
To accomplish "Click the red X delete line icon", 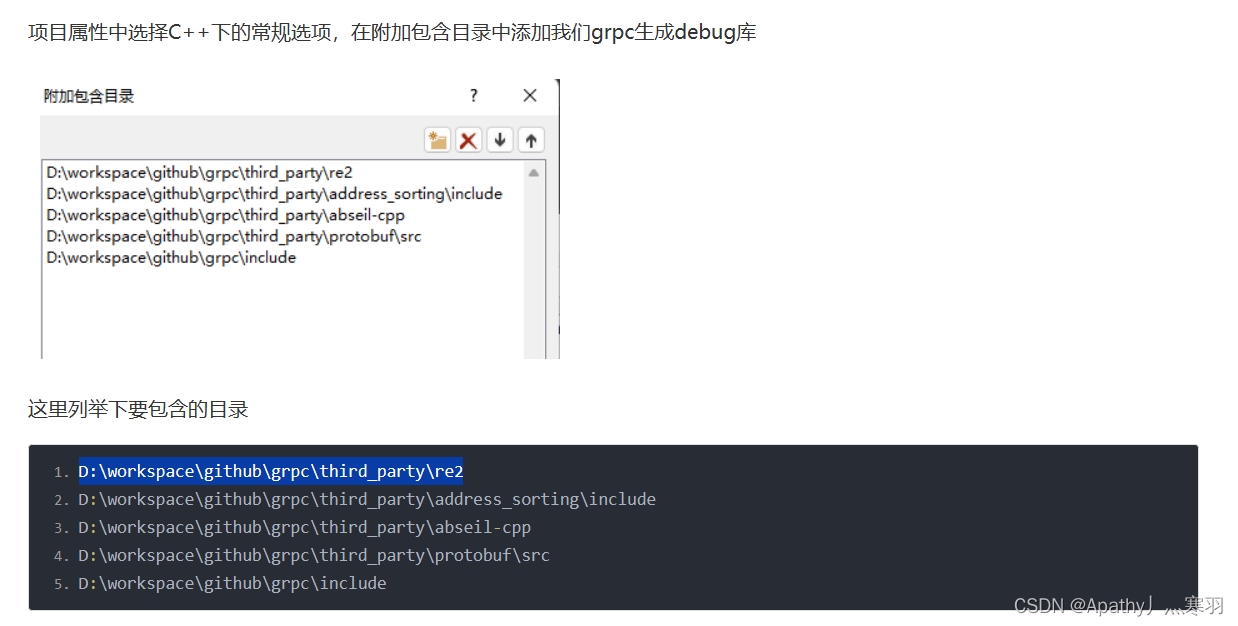I will pyautogui.click(x=468, y=139).
